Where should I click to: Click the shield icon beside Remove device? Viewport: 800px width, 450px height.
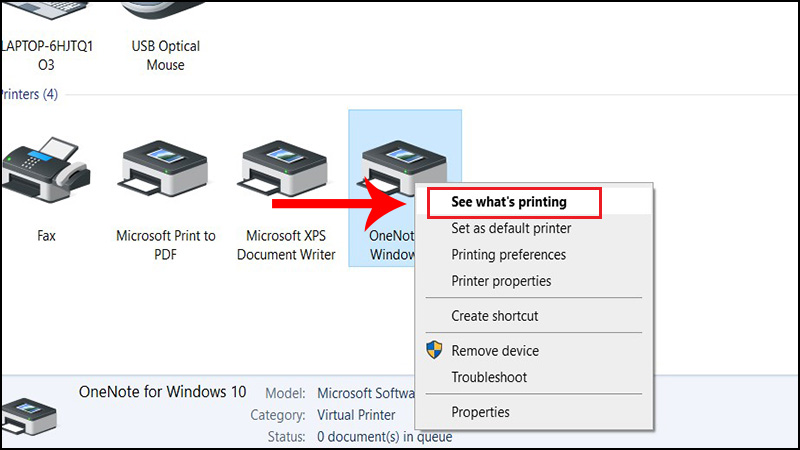435,350
